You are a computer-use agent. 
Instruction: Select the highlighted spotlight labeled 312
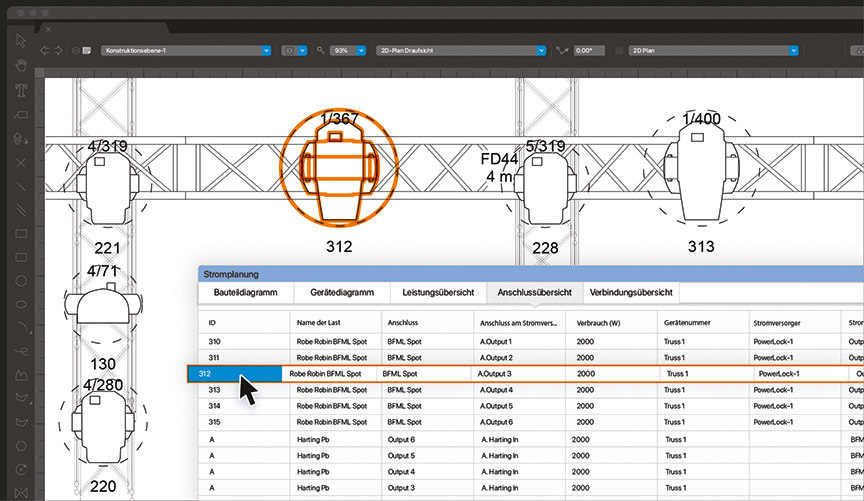pyautogui.click(x=338, y=168)
